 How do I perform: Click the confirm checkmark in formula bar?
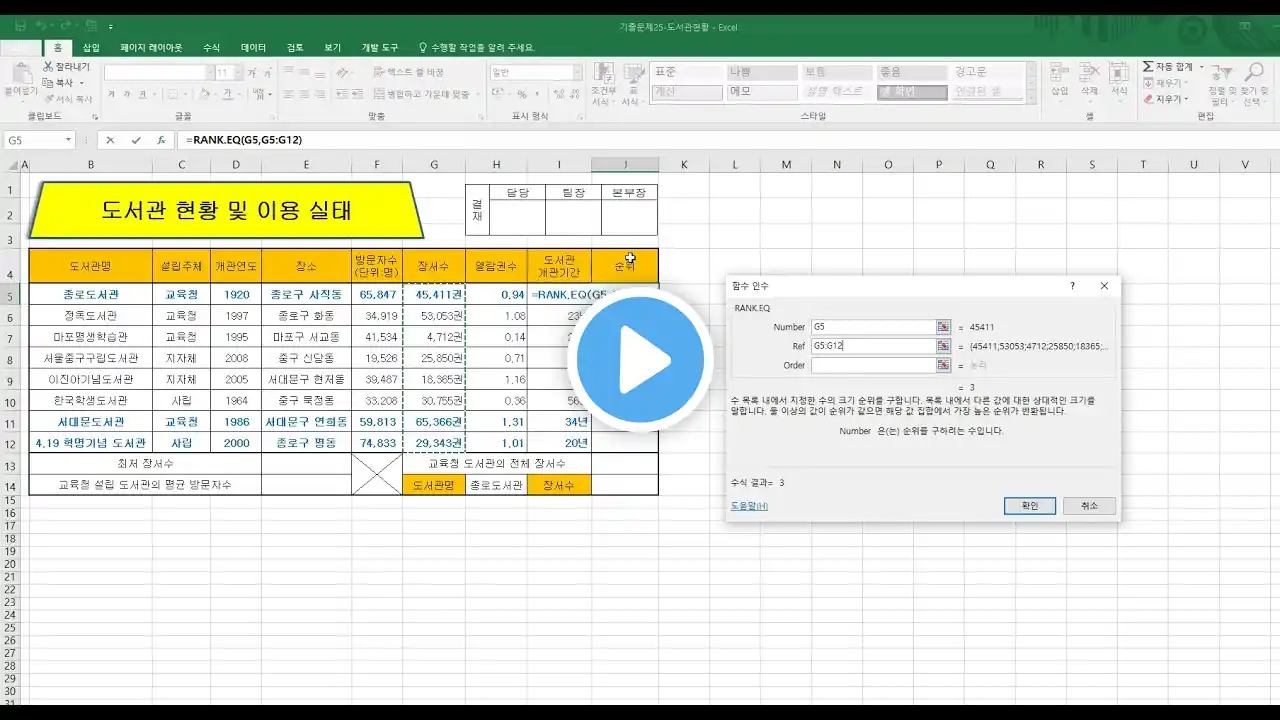coord(136,141)
